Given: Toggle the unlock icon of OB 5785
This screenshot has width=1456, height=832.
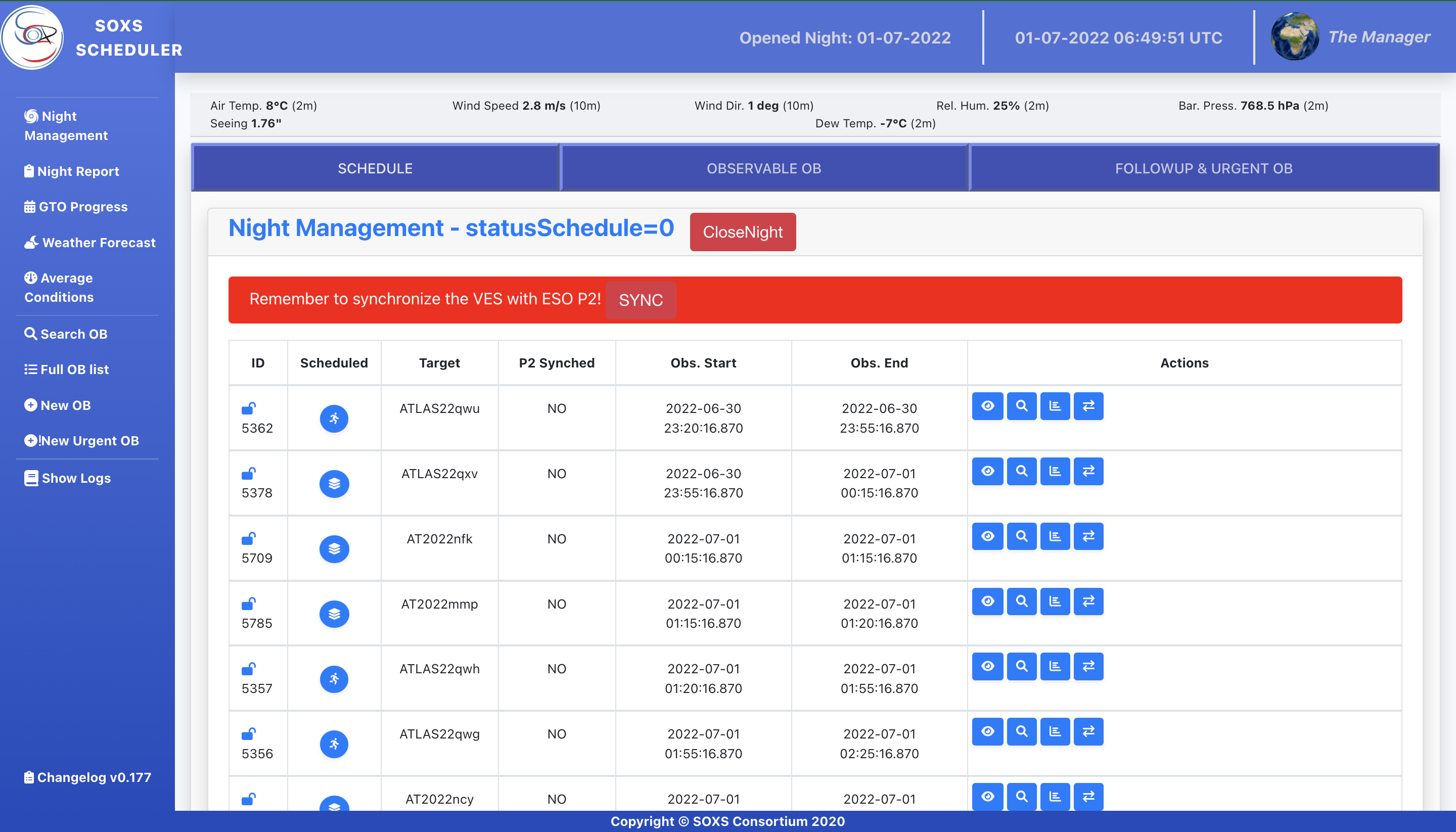Looking at the screenshot, I should [248, 604].
